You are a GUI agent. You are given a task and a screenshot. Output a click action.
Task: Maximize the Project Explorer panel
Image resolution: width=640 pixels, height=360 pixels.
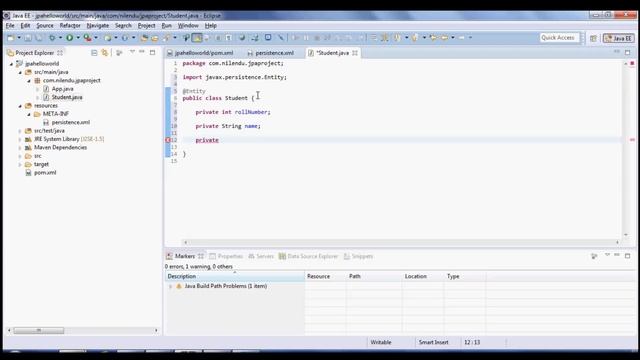tap(152, 53)
